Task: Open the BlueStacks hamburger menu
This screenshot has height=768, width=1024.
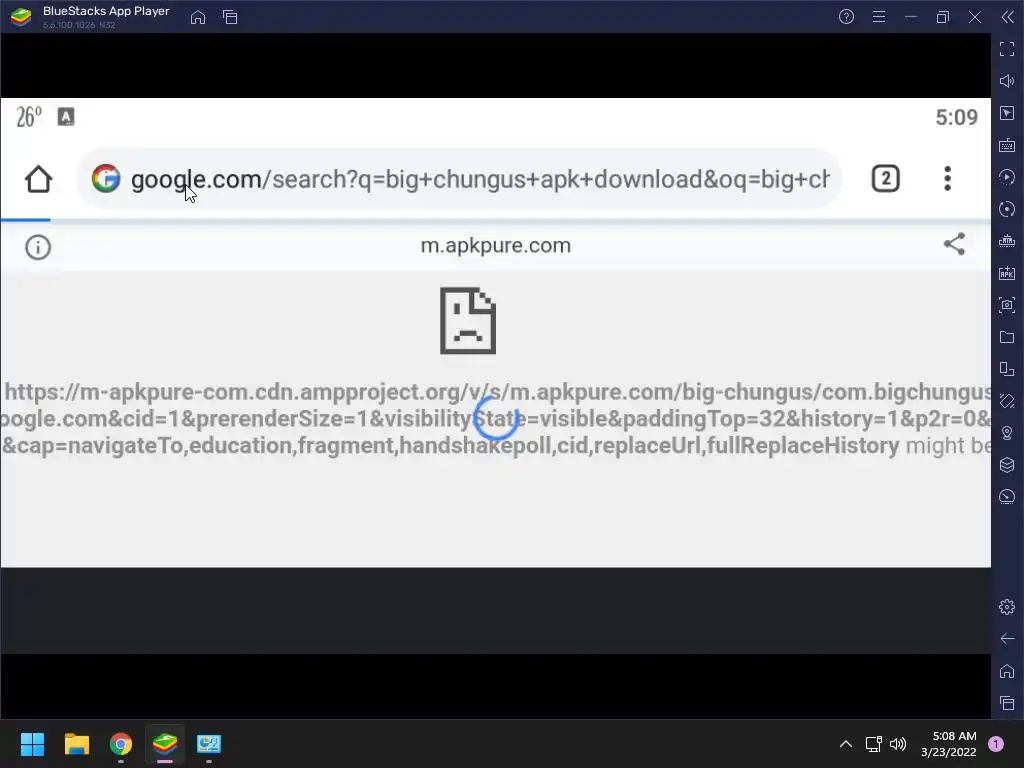Action: click(879, 17)
